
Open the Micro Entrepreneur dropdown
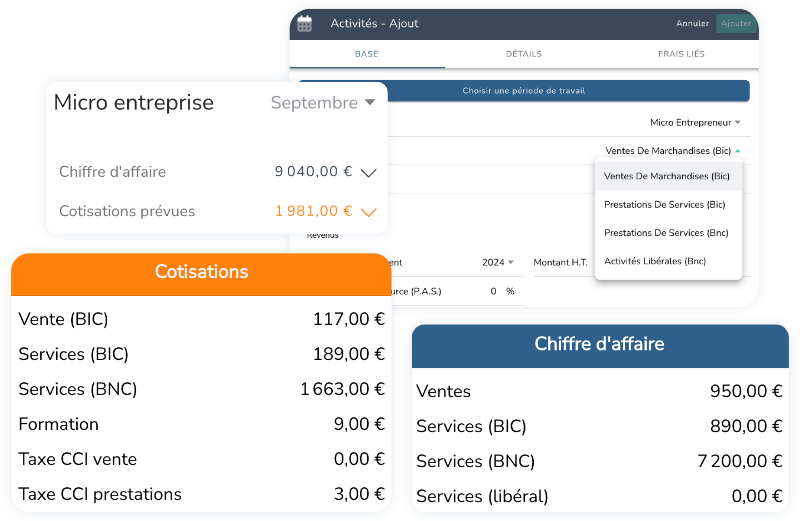[695, 122]
